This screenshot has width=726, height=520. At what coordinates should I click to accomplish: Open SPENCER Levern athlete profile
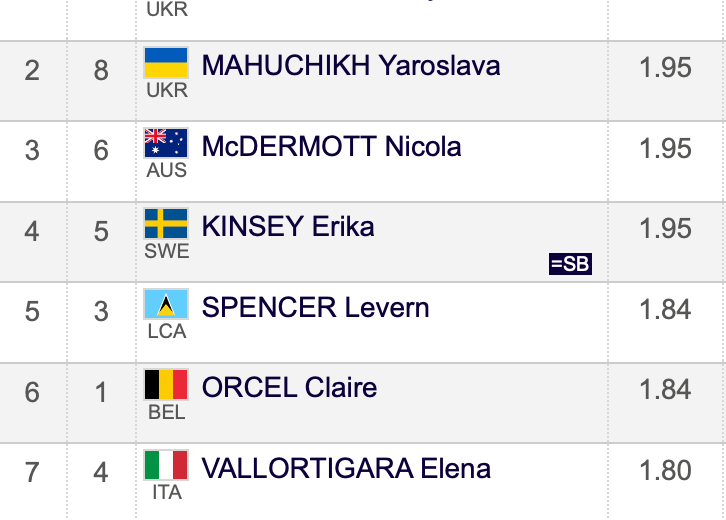pos(315,307)
